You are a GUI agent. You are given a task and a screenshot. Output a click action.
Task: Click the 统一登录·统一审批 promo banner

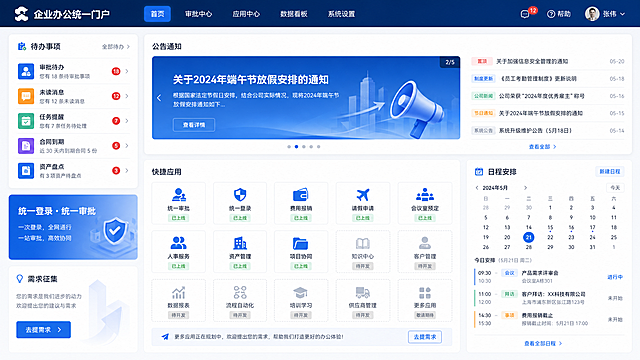click(x=73, y=227)
